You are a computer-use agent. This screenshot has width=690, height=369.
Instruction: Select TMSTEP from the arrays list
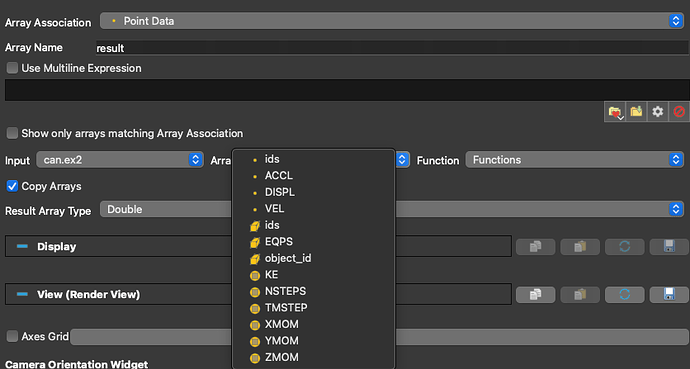(x=313, y=308)
